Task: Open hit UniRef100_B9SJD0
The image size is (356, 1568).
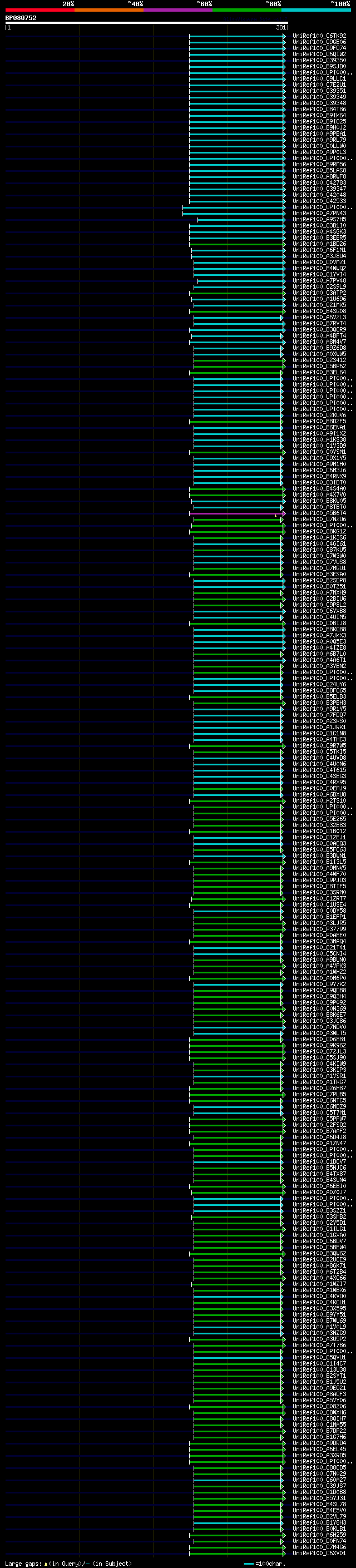Action: [x=319, y=66]
